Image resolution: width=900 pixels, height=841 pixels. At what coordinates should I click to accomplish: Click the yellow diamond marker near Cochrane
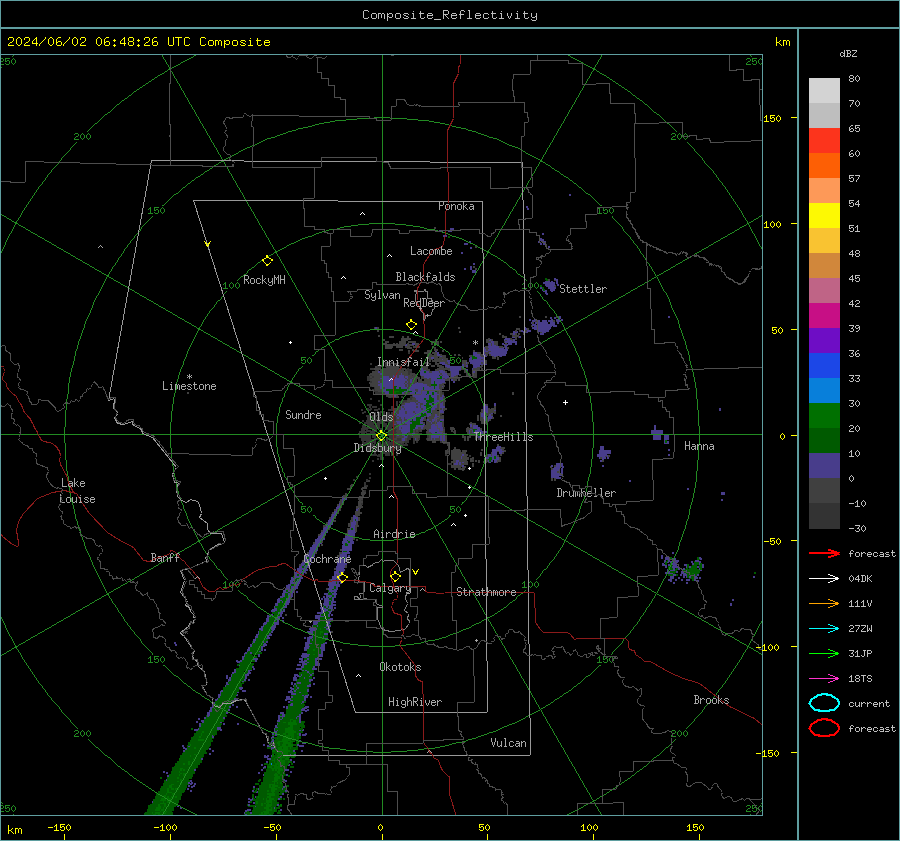(x=342, y=577)
